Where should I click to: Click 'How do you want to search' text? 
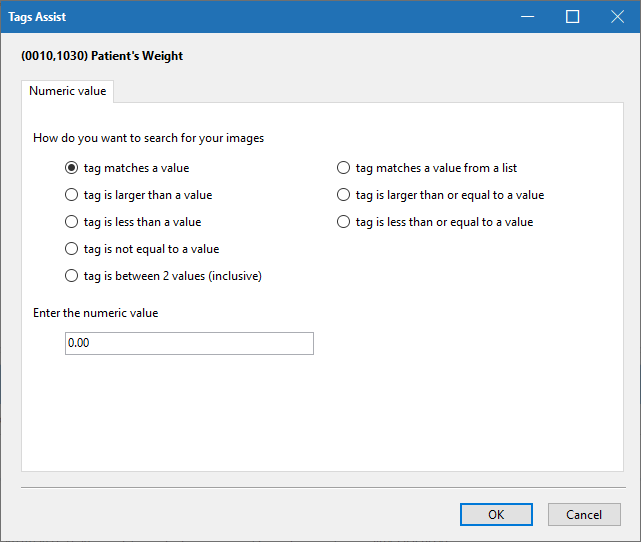(x=148, y=138)
